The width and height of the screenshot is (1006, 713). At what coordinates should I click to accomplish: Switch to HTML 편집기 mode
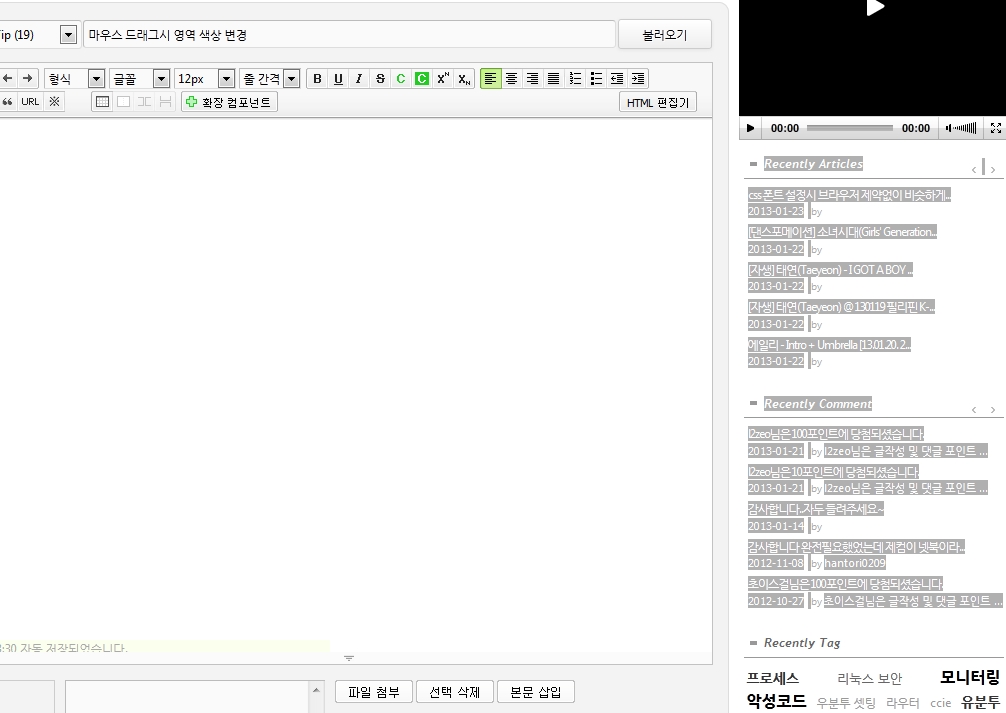657,102
